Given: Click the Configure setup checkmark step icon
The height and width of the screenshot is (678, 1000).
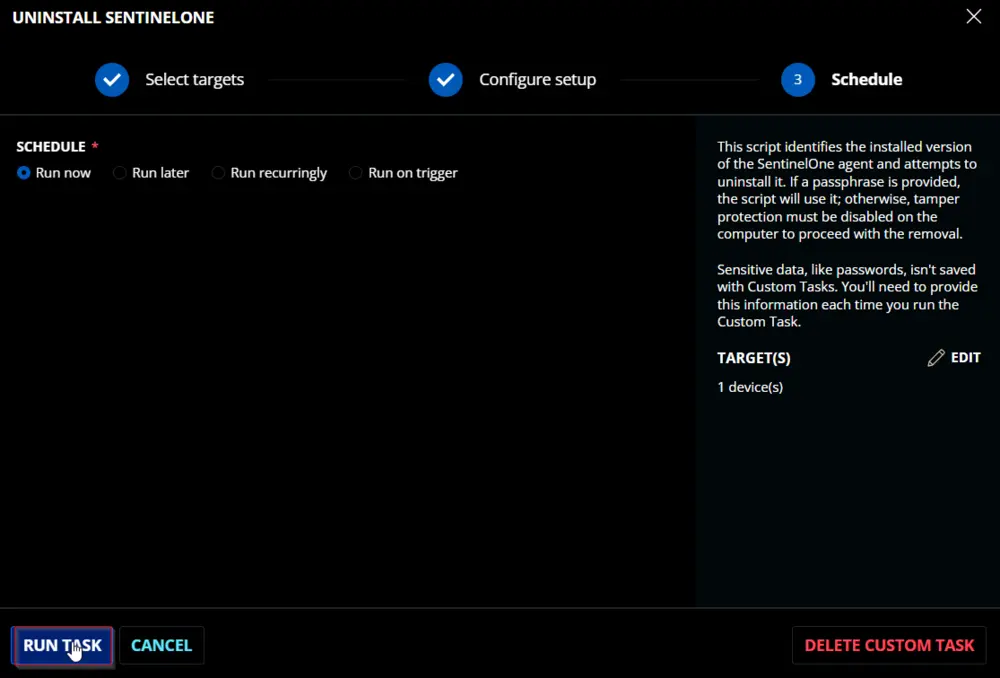Looking at the screenshot, I should (x=446, y=80).
